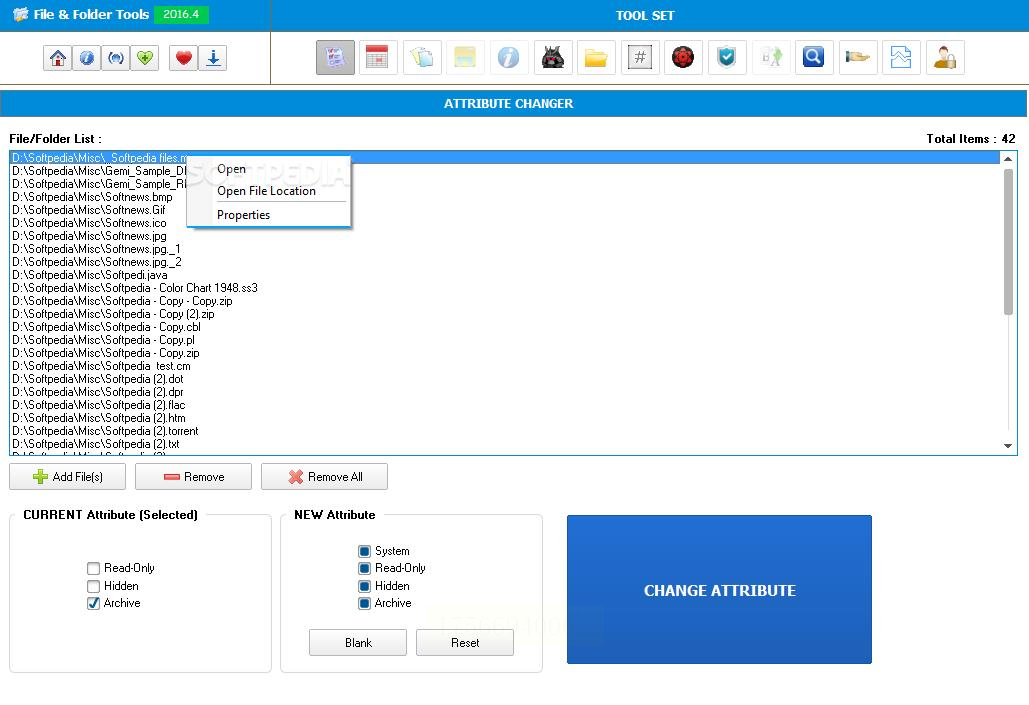Choose Properties from the context menu
This screenshot has width=1029, height=705.
tap(268, 215)
